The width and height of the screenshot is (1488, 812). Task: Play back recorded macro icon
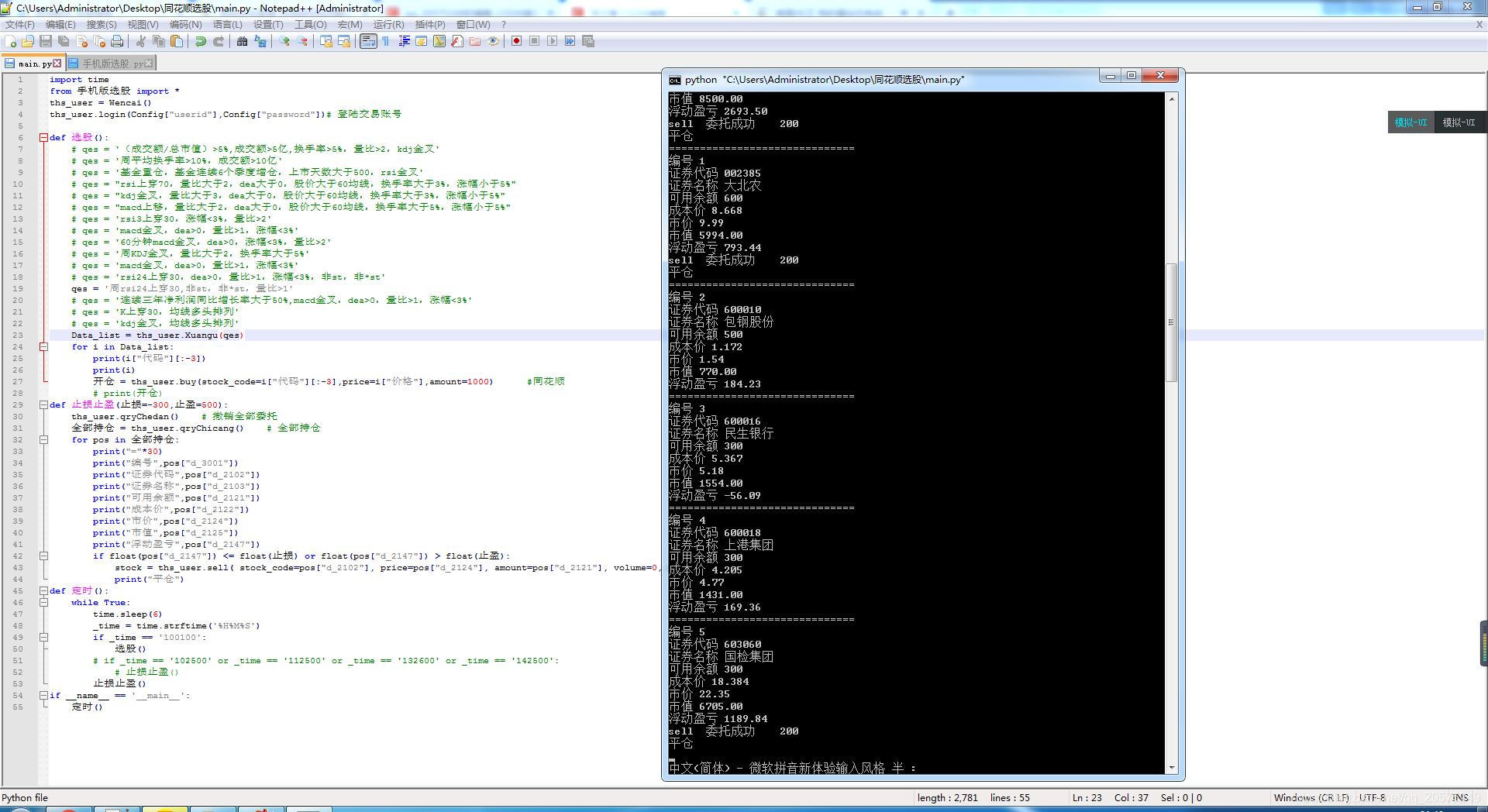[x=552, y=41]
